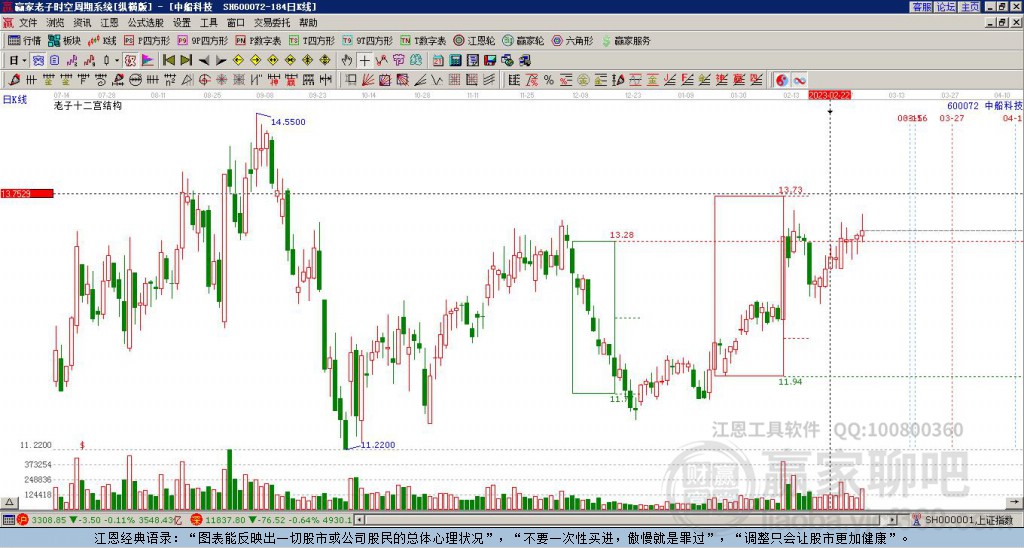Toggle the 权 adjusted-price button

pyautogui.click(x=130, y=61)
